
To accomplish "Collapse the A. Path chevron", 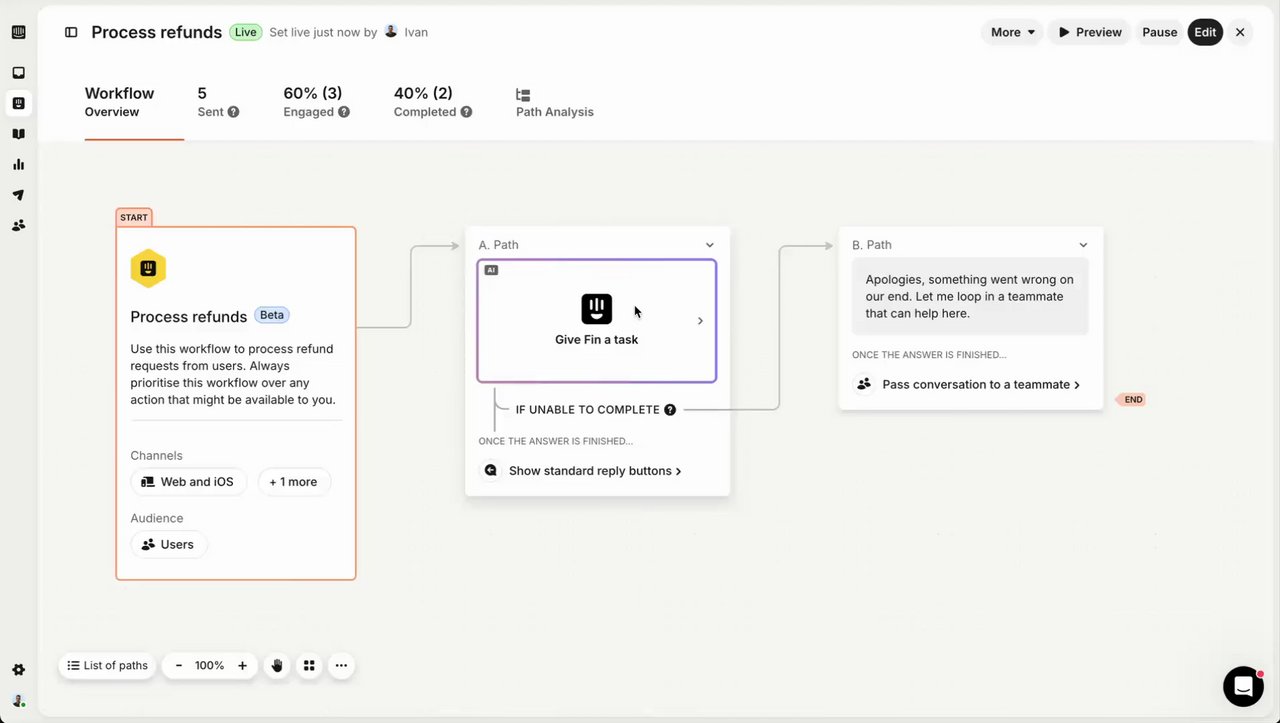I will click(709, 245).
